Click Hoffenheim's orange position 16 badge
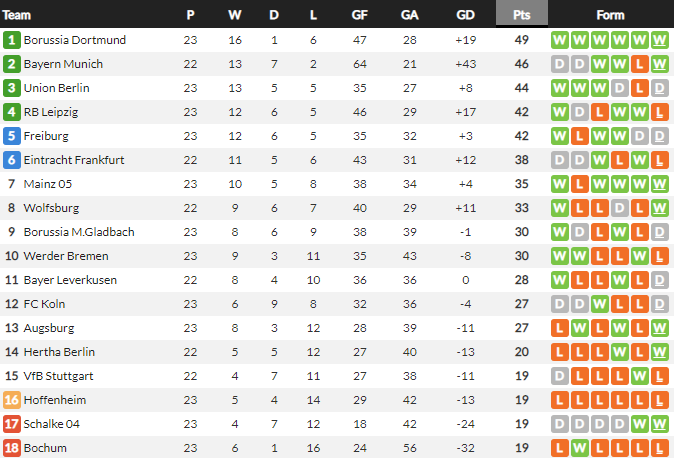Screen dimensions: 675x458 click(12, 399)
